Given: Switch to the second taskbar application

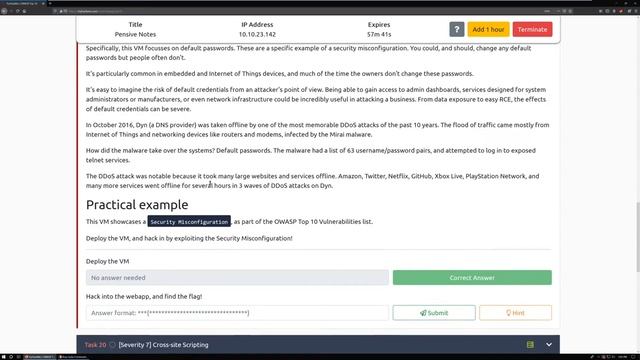Looking at the screenshot, I should (x=73, y=357).
